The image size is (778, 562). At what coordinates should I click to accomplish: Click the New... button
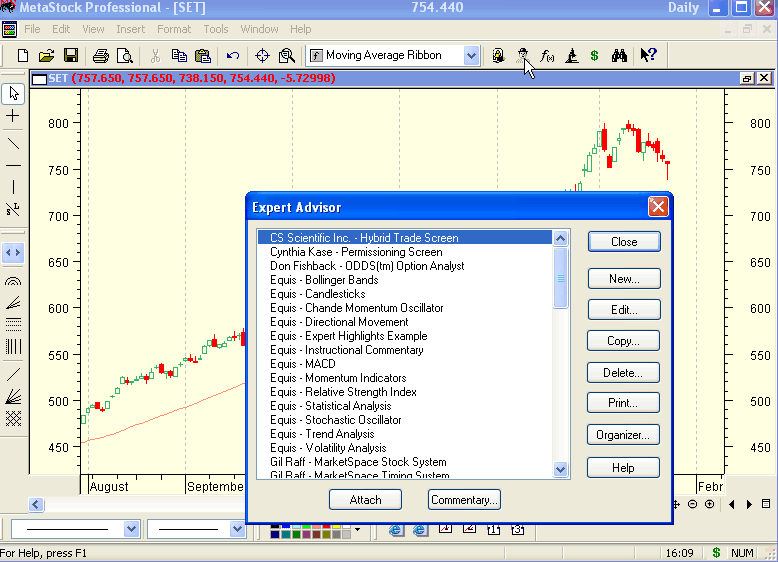[624, 279]
